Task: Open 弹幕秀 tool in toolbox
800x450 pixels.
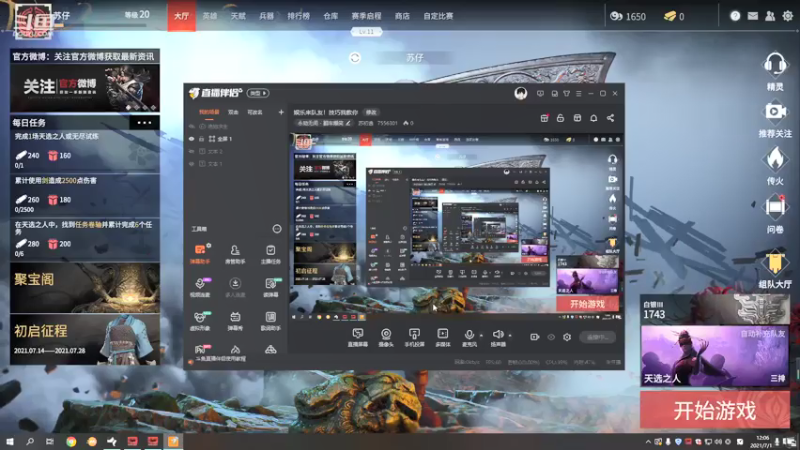Action: click(235, 321)
